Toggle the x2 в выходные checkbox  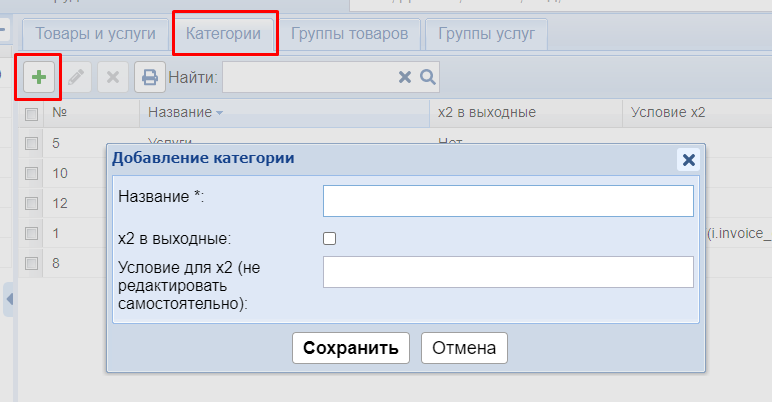(x=330, y=239)
